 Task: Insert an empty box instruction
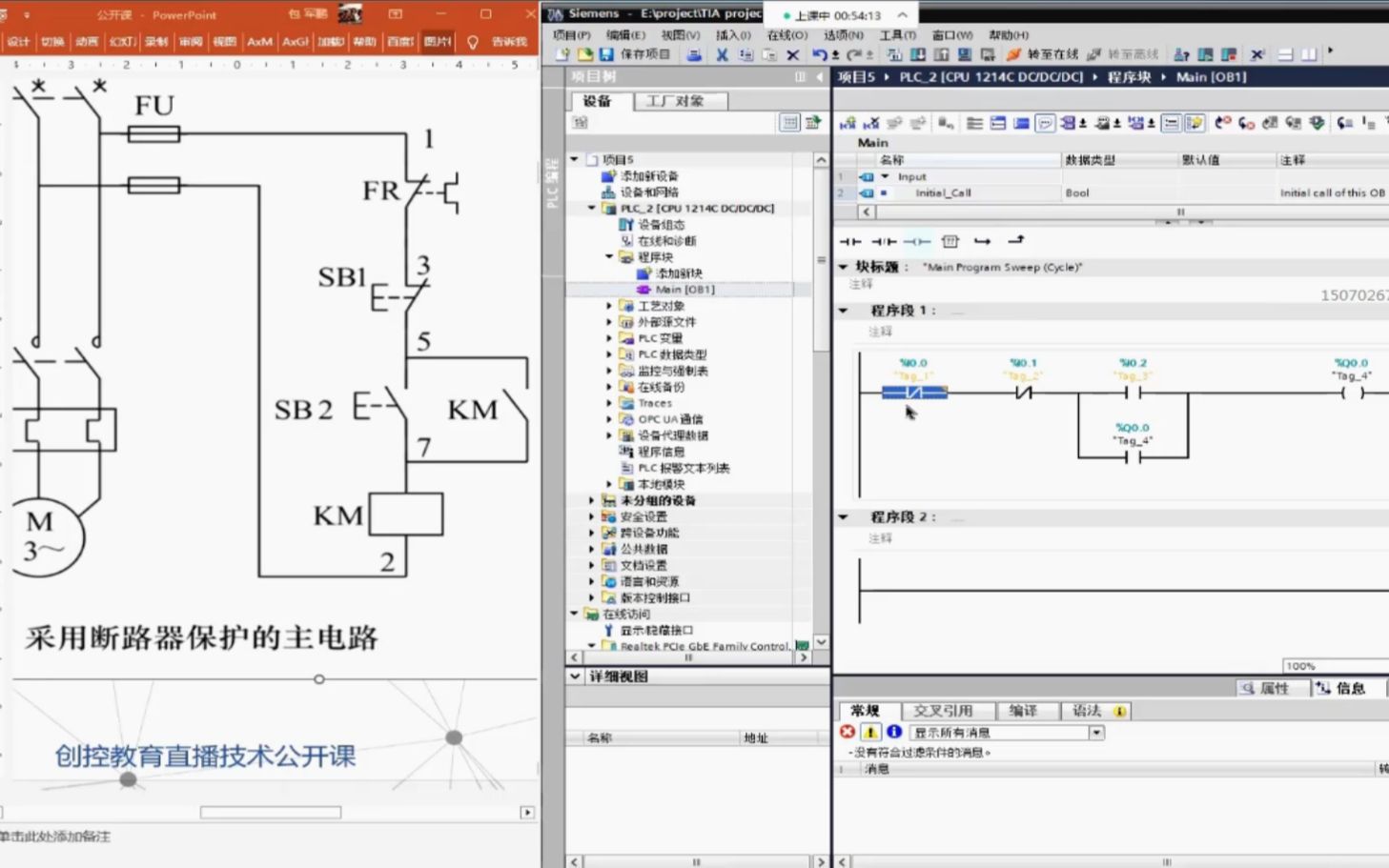(x=950, y=241)
